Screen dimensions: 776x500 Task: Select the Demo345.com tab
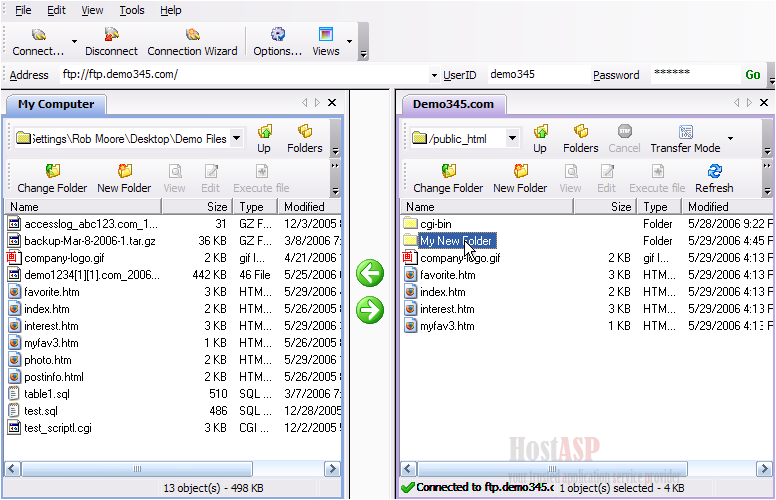coord(453,104)
